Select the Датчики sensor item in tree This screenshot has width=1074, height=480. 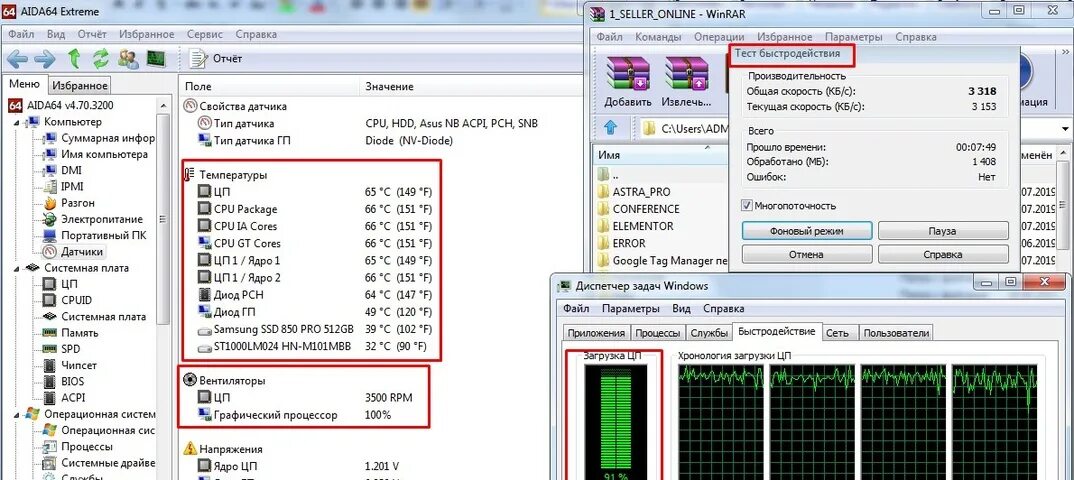click(x=73, y=252)
